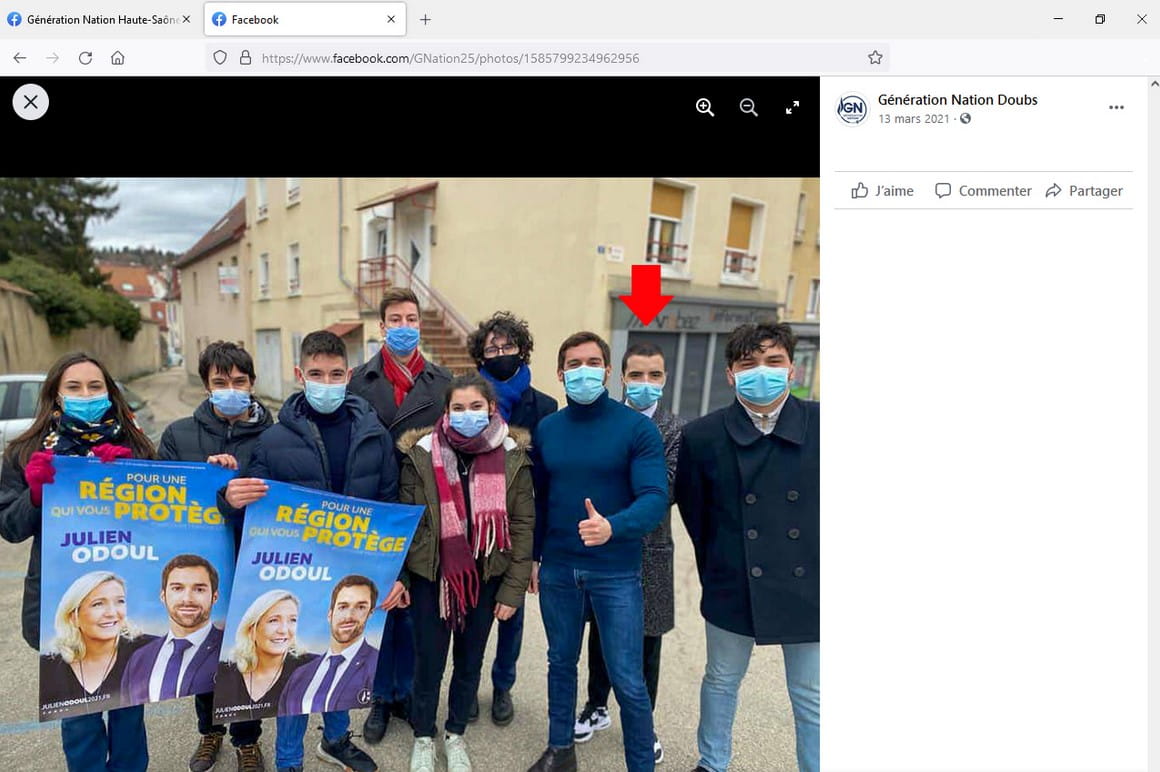
Task: Restore down the browser window
Action: [1100, 19]
